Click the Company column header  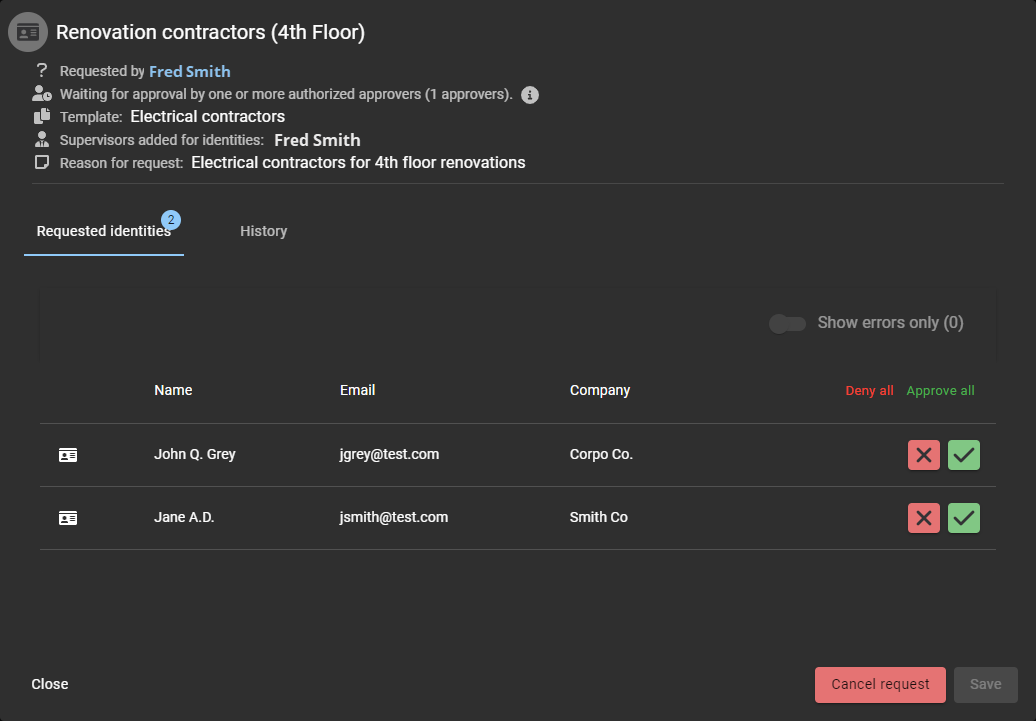pos(599,390)
